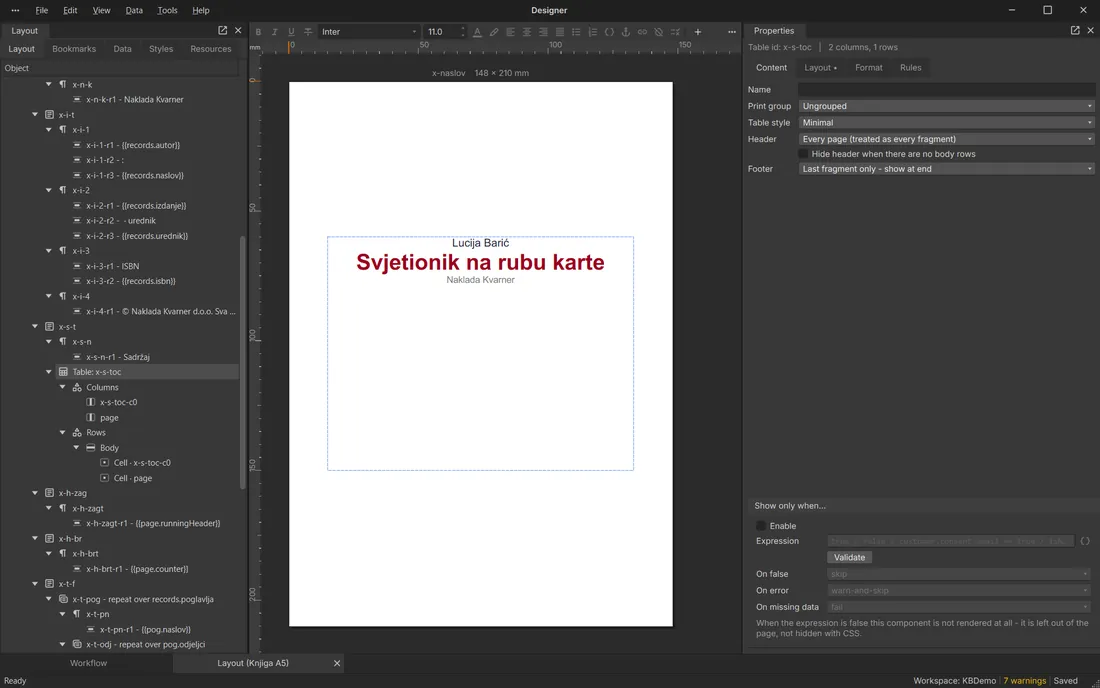This screenshot has height=688, width=1100.
Task: Open the Inter font family dropdown
Action: 369,32
